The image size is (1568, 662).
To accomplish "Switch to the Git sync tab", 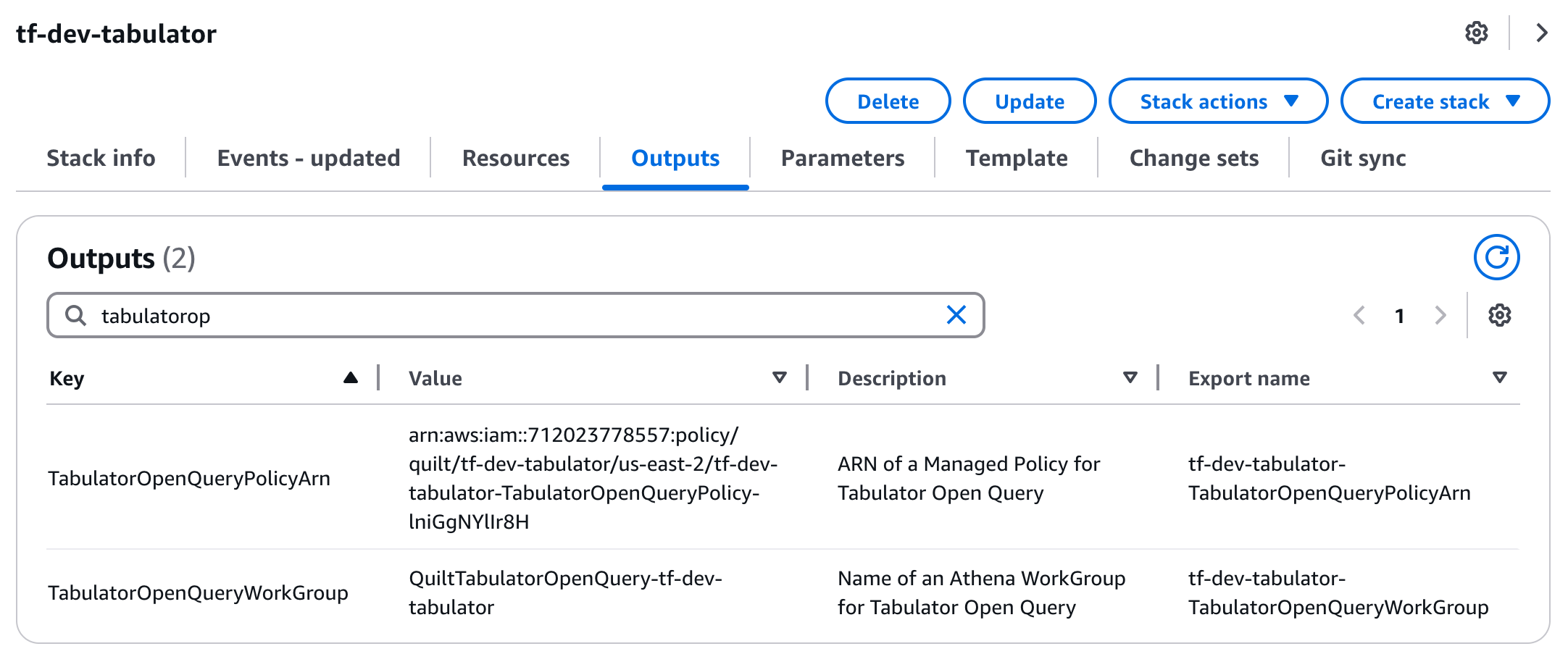I will (x=1363, y=158).
